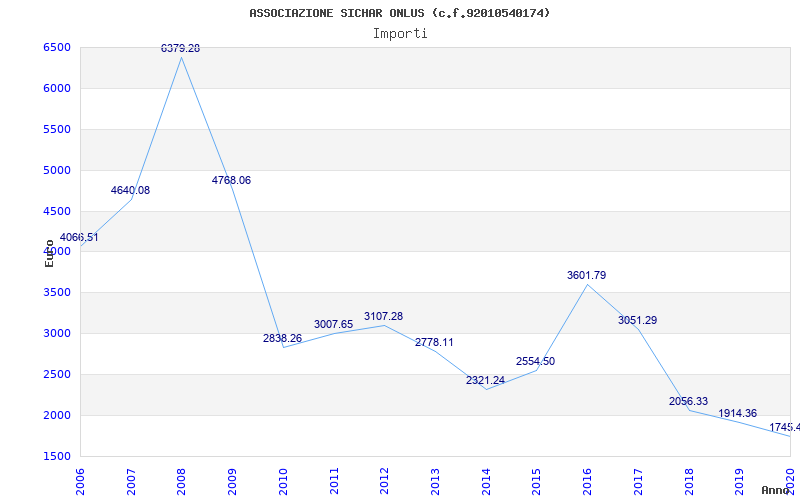Click the 2006 year axis label
The width and height of the screenshot is (800, 500).
(x=80, y=482)
